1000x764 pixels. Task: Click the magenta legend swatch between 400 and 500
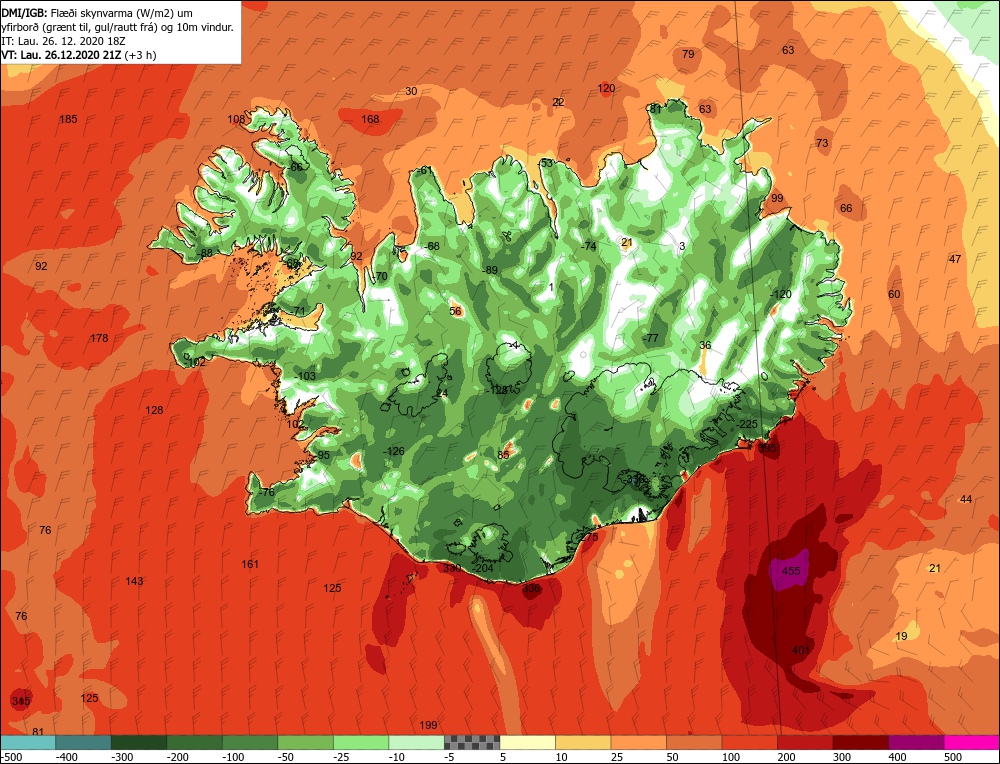point(916,742)
